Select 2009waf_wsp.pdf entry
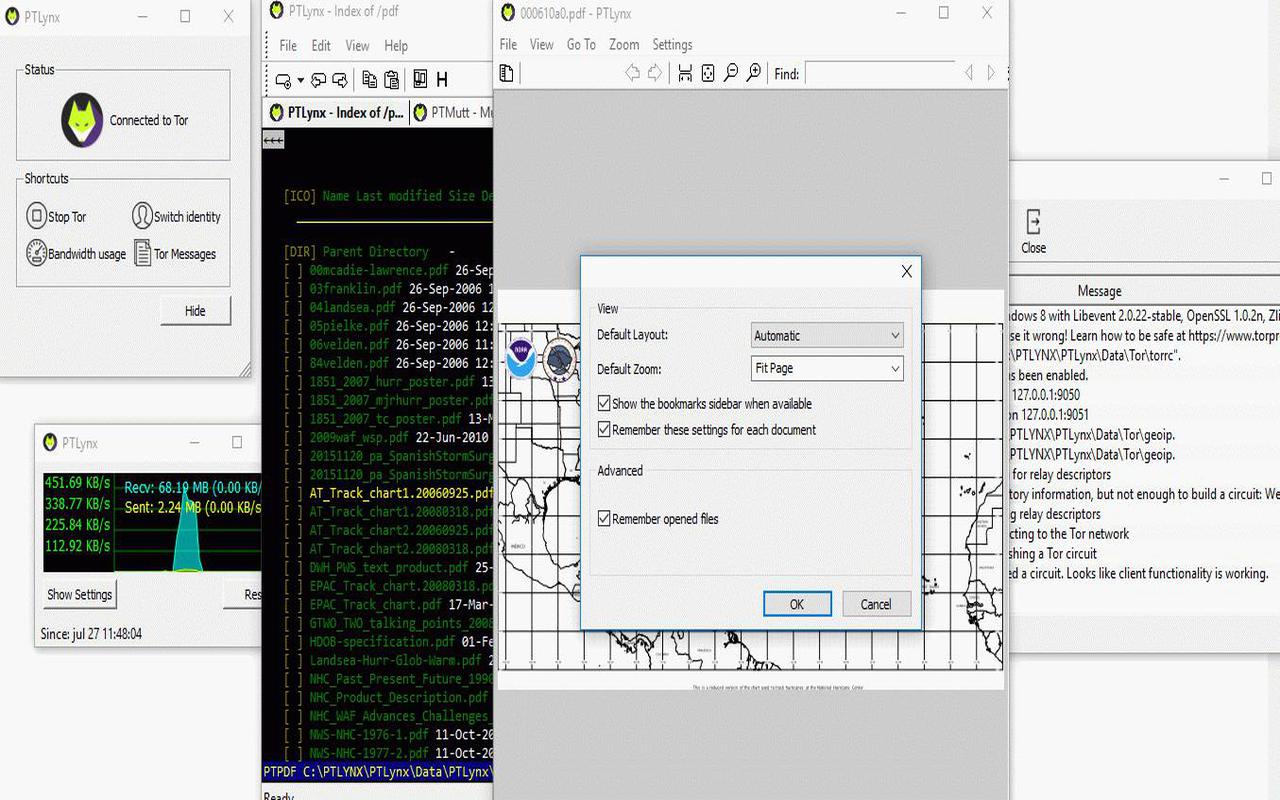The image size is (1280, 800). 362,437
